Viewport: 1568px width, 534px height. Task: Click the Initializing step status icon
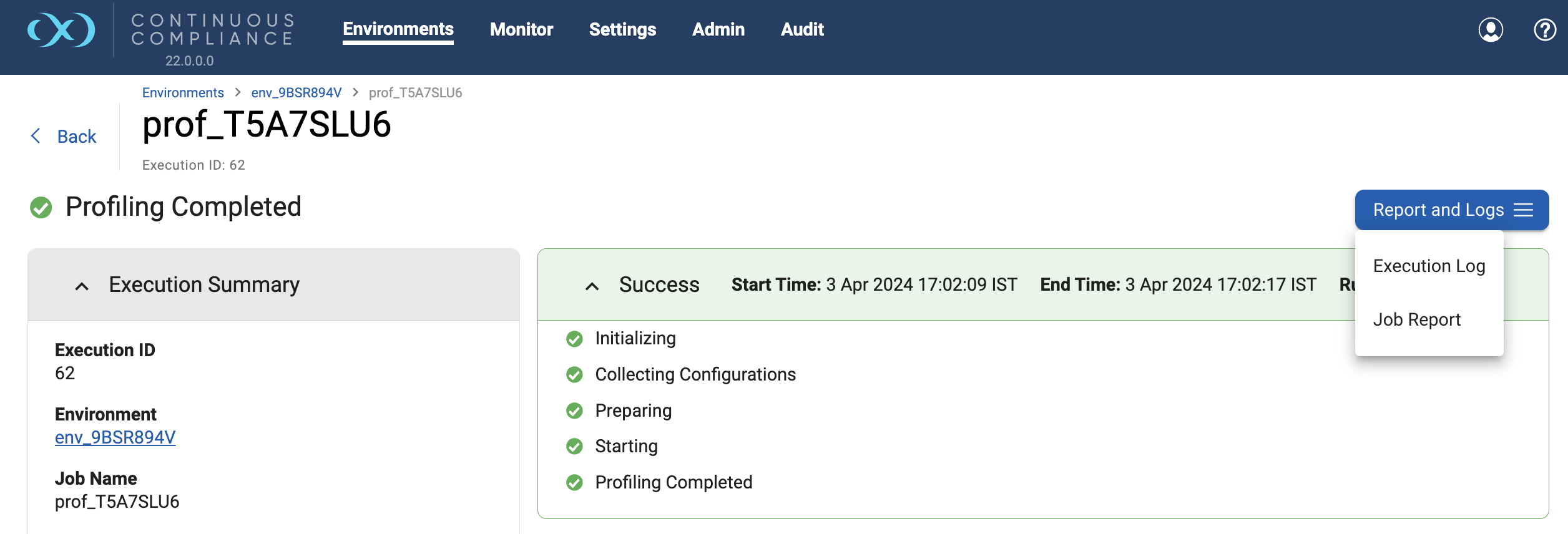(x=574, y=339)
